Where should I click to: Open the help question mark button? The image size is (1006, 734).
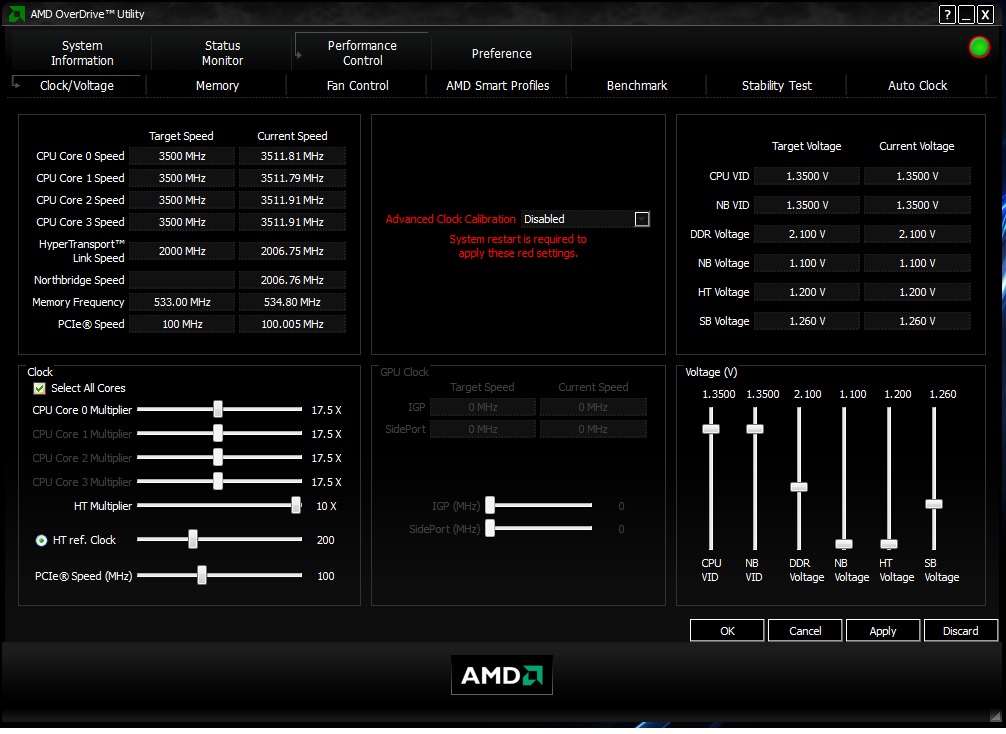coord(947,15)
